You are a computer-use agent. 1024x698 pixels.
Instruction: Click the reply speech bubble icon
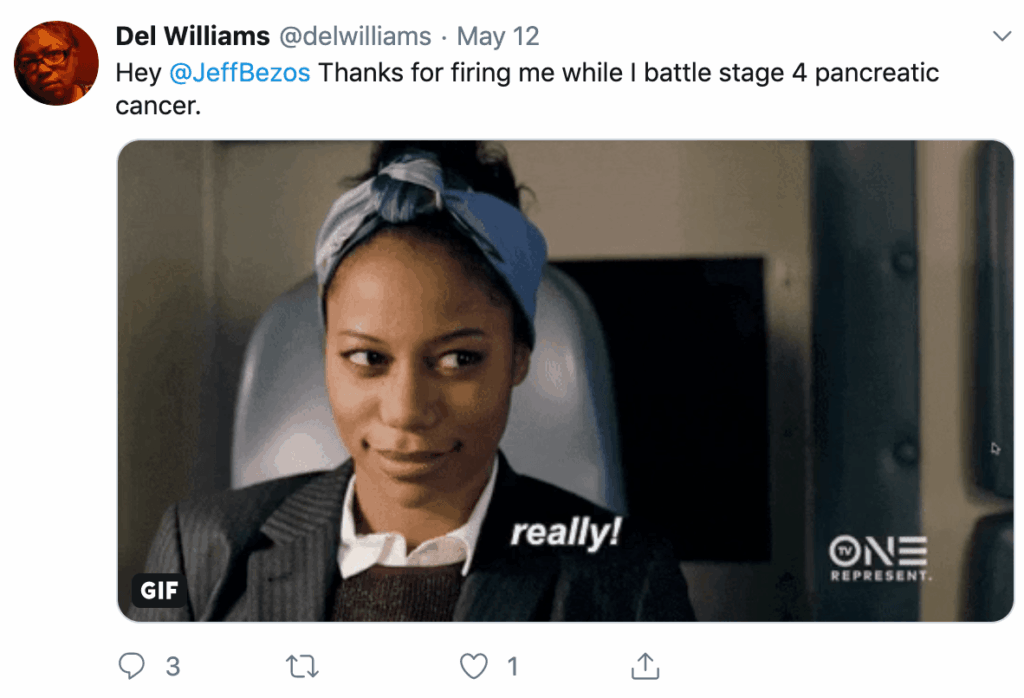(132, 666)
